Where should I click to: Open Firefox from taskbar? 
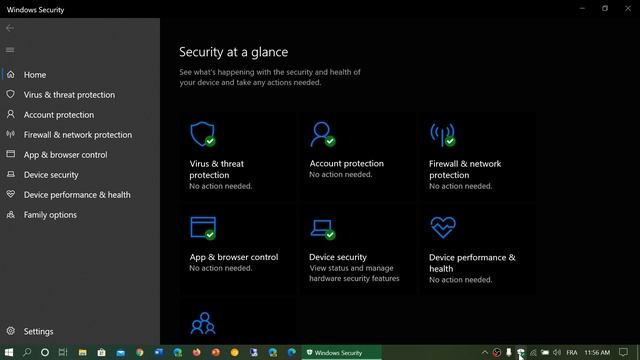(197, 352)
